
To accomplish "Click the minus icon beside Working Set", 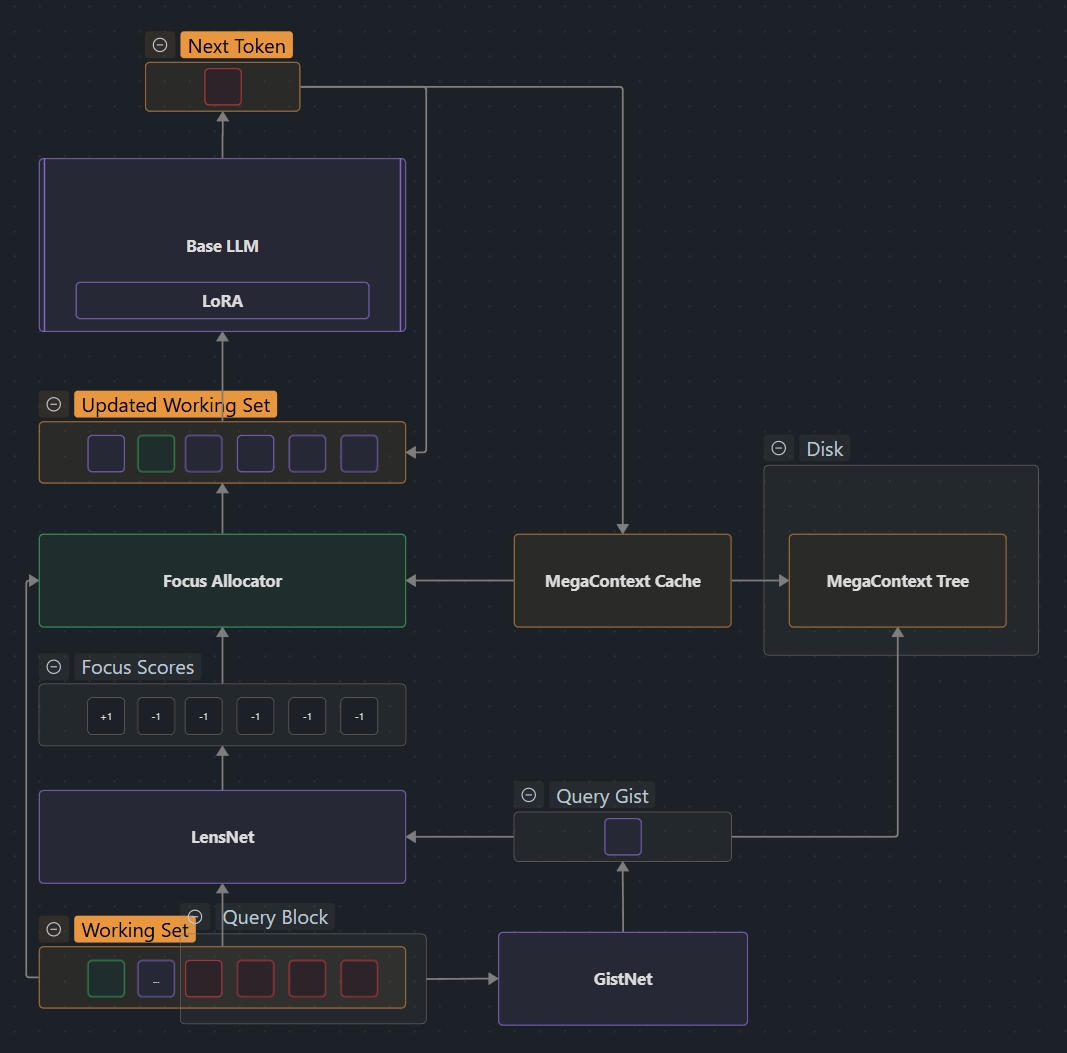I will (x=54, y=929).
